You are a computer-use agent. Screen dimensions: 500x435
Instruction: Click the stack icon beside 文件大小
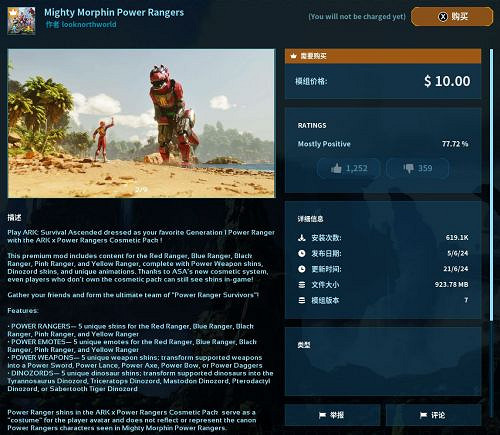point(301,285)
